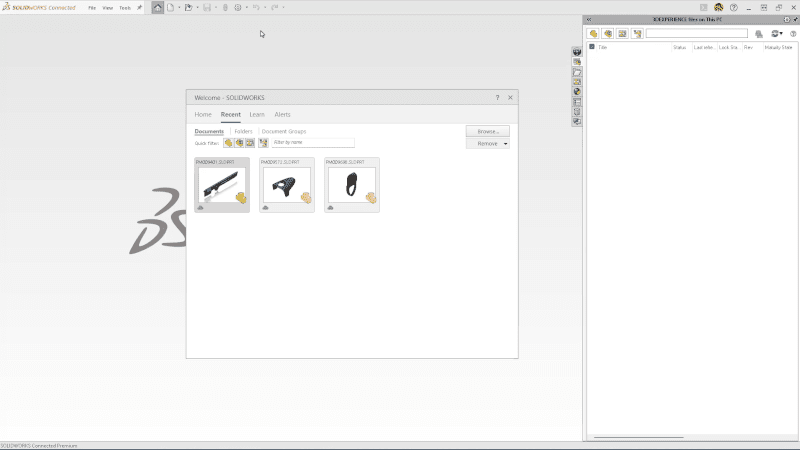This screenshot has width=800, height=450.
Task: Click the Home icon in the top toolbar
Action: tap(158, 7)
